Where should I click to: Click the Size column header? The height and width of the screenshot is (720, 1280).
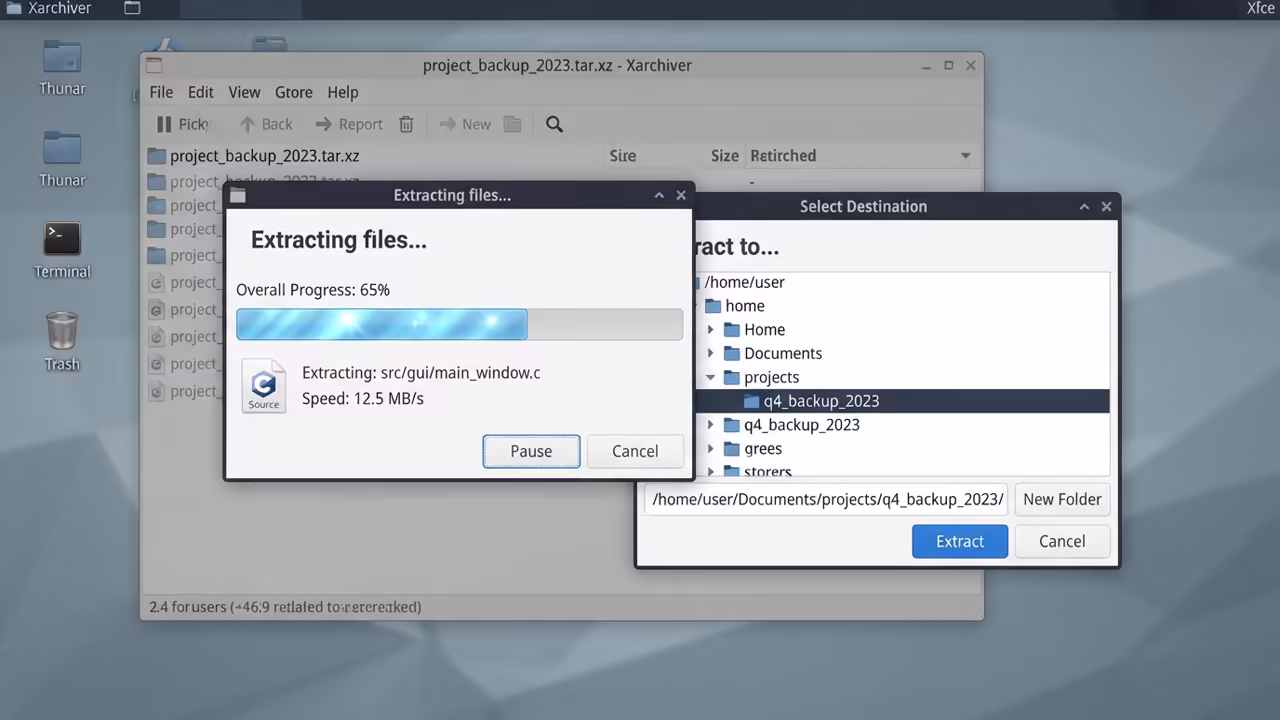tap(725, 156)
